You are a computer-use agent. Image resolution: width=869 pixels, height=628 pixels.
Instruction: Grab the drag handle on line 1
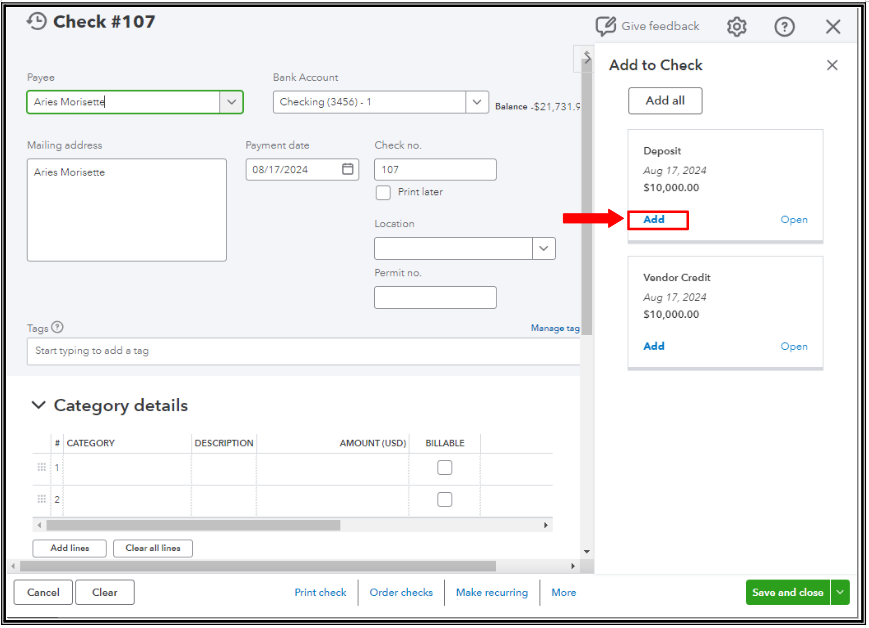(41, 467)
